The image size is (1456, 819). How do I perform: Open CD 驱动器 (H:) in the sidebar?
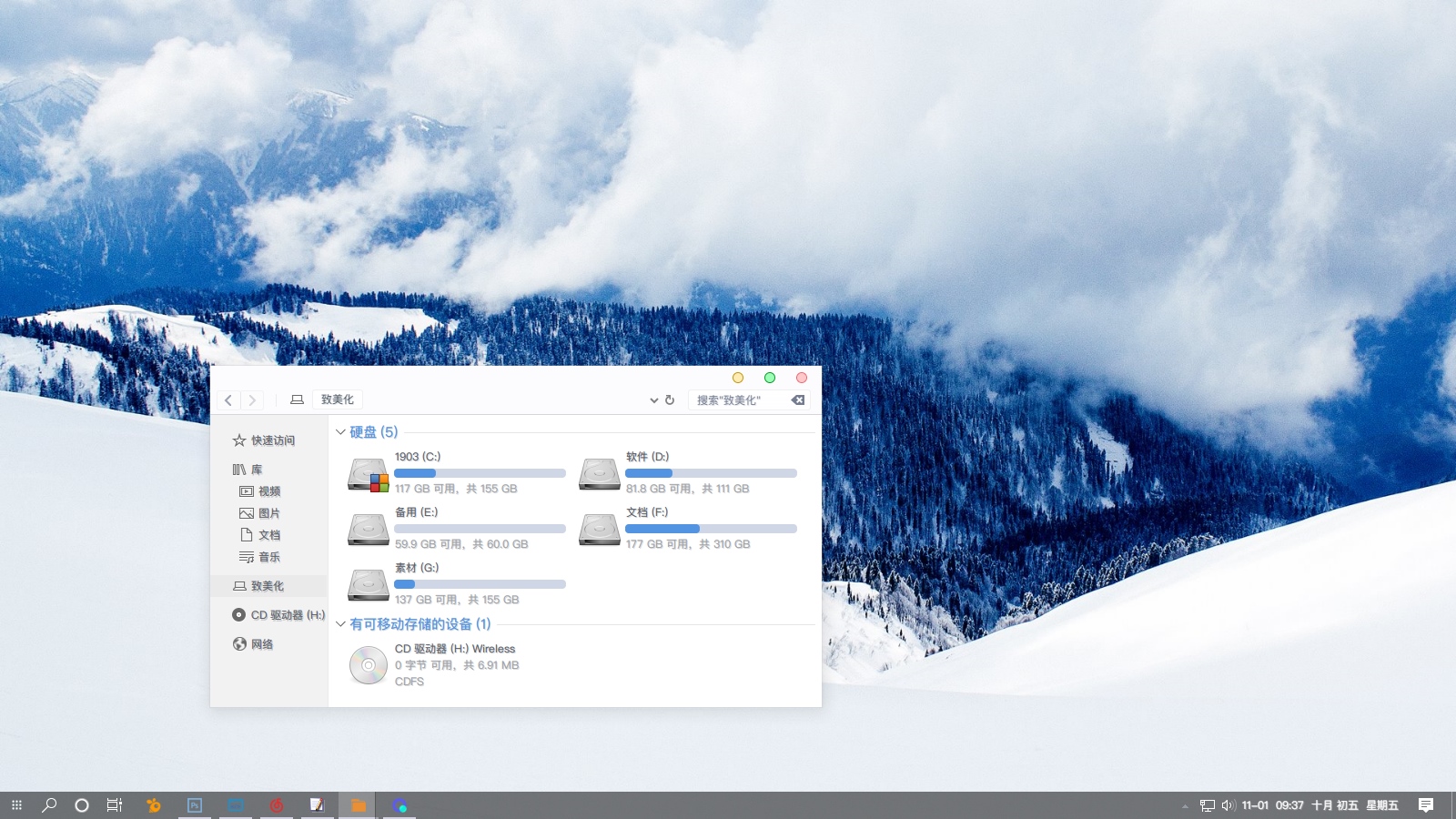(278, 615)
